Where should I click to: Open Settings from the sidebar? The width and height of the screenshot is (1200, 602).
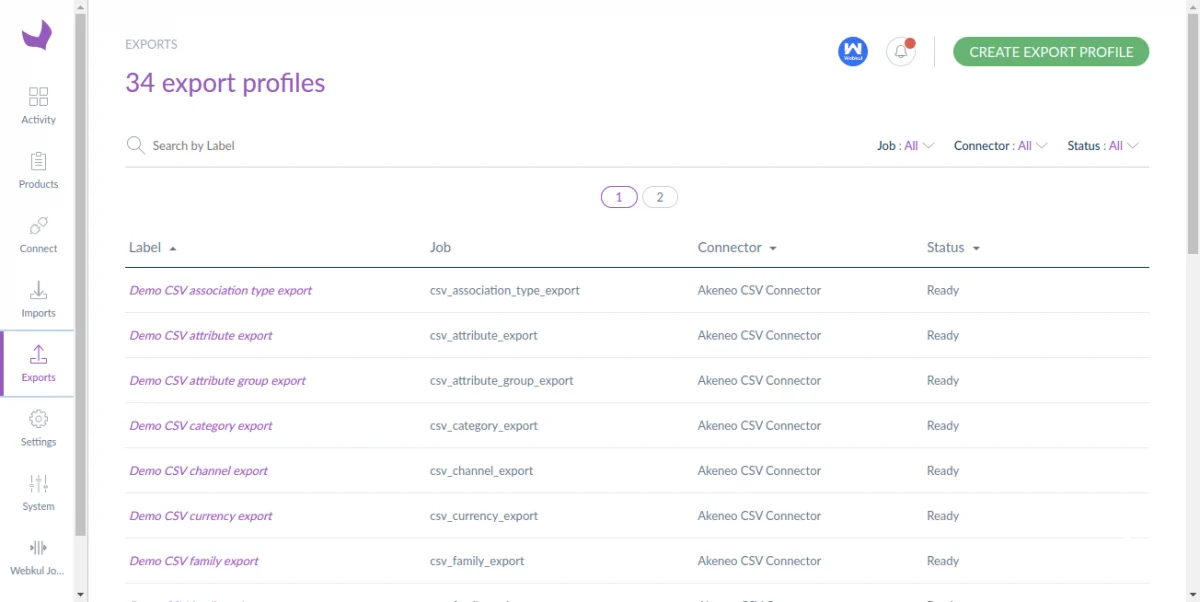38,428
